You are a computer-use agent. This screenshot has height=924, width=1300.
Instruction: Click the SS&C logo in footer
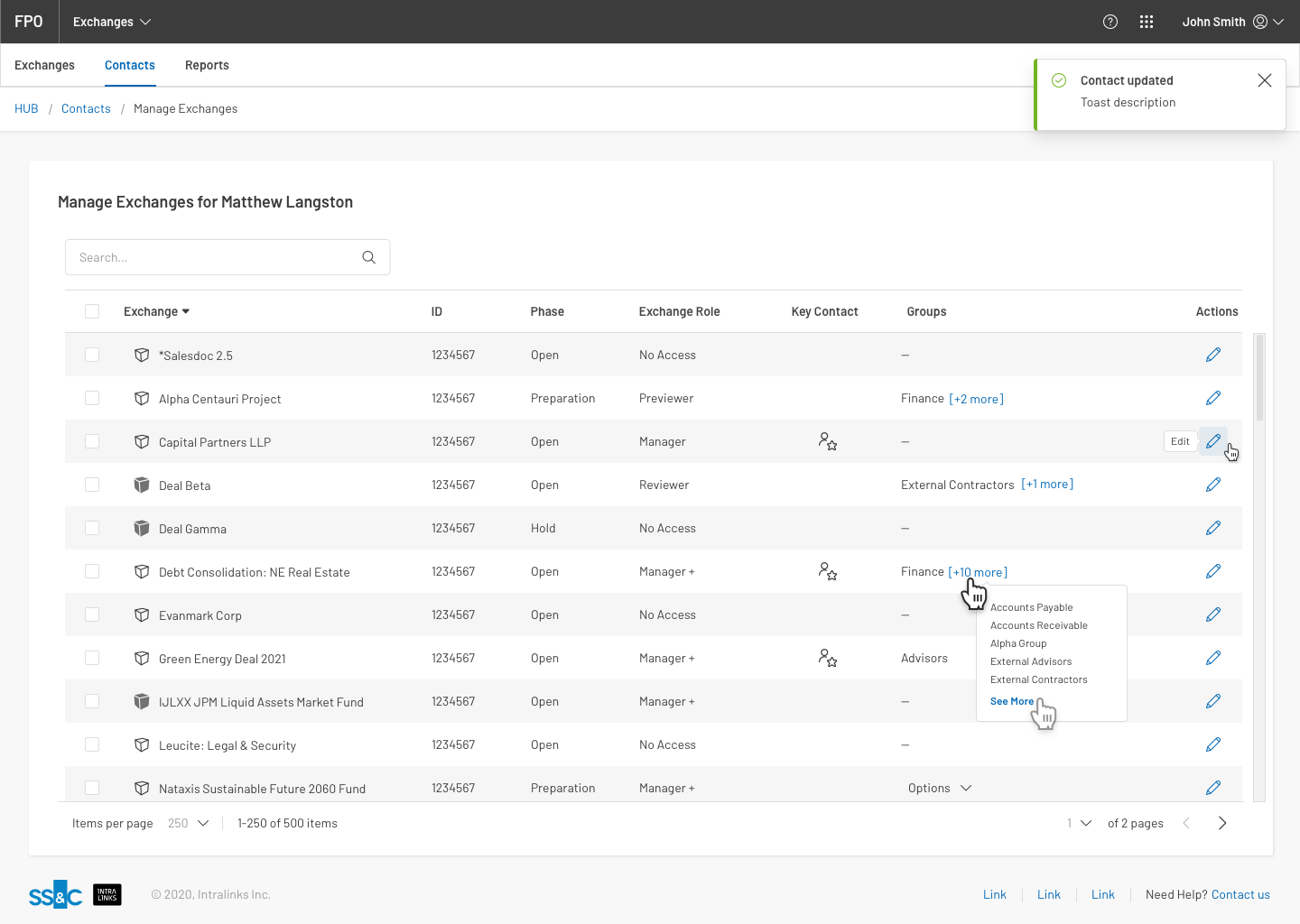click(x=56, y=894)
